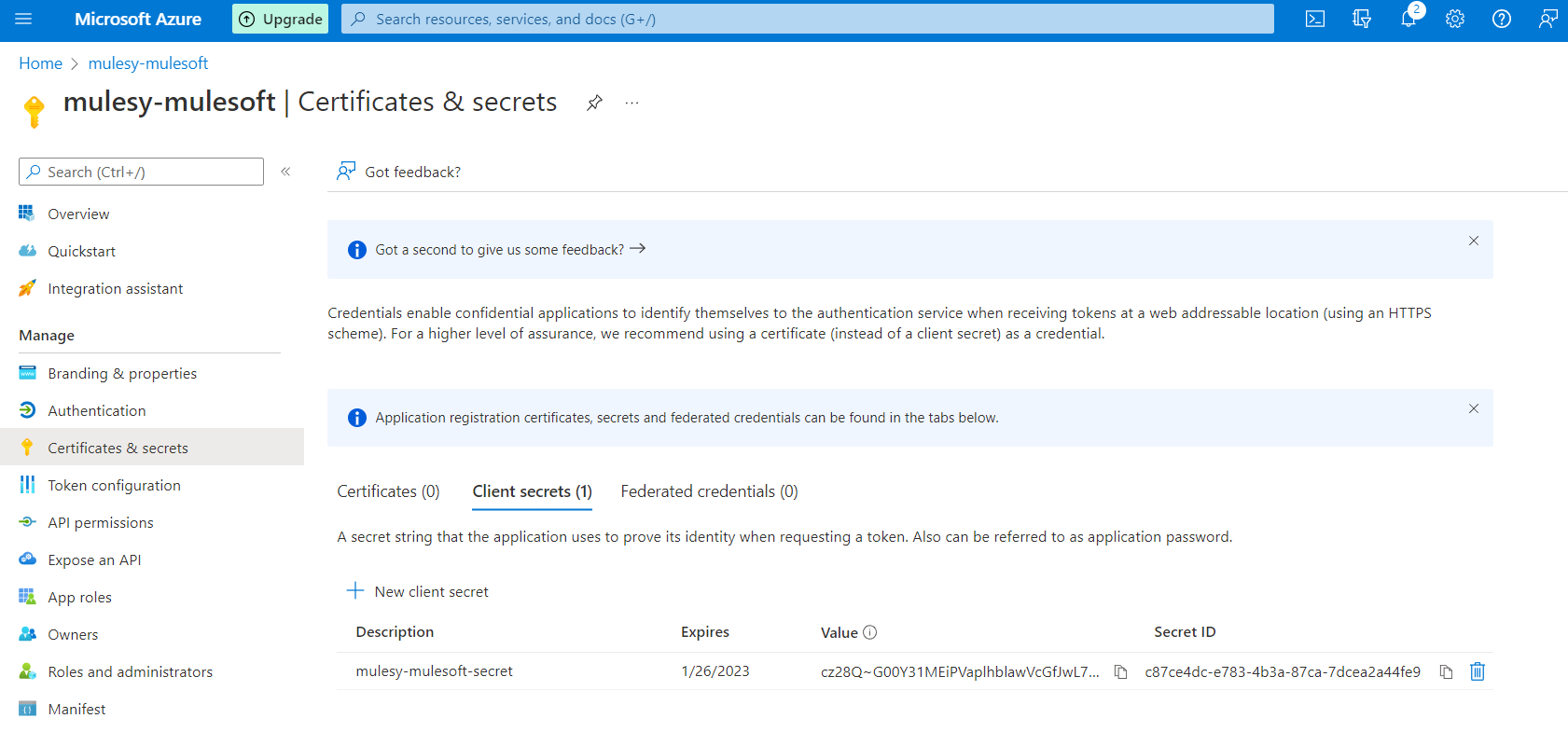Click New client secret

[418, 591]
